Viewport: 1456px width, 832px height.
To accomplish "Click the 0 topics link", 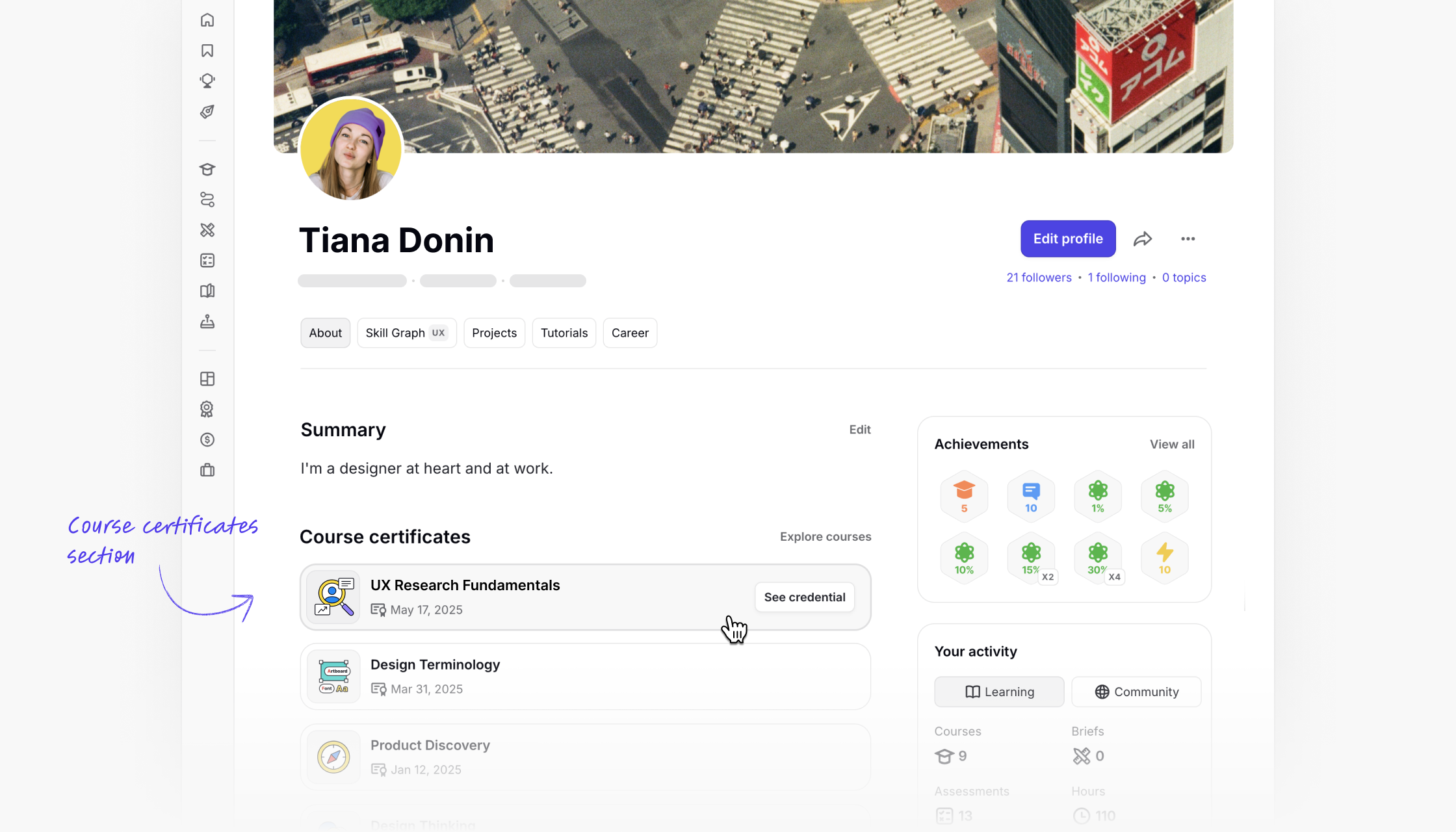I will [1184, 278].
